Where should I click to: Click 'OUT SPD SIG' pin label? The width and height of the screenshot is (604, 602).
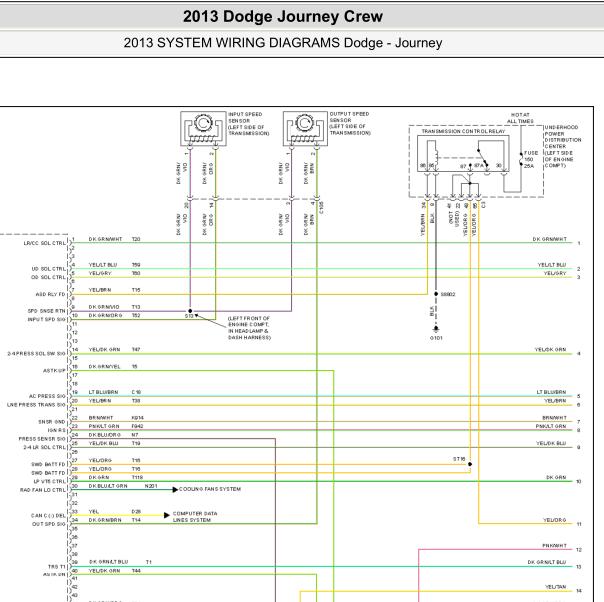(x=49, y=524)
